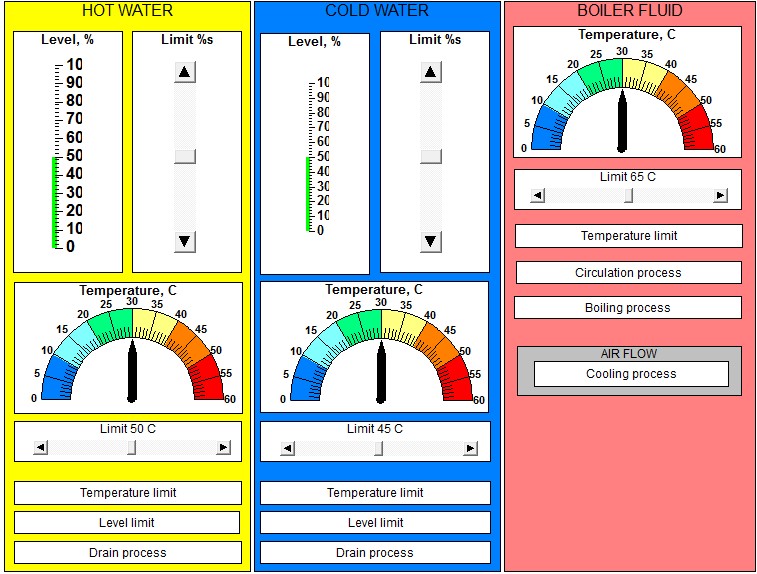This screenshot has width=757, height=574.
Task: Click the 'Limit 50 C' label
Action: click(x=128, y=429)
